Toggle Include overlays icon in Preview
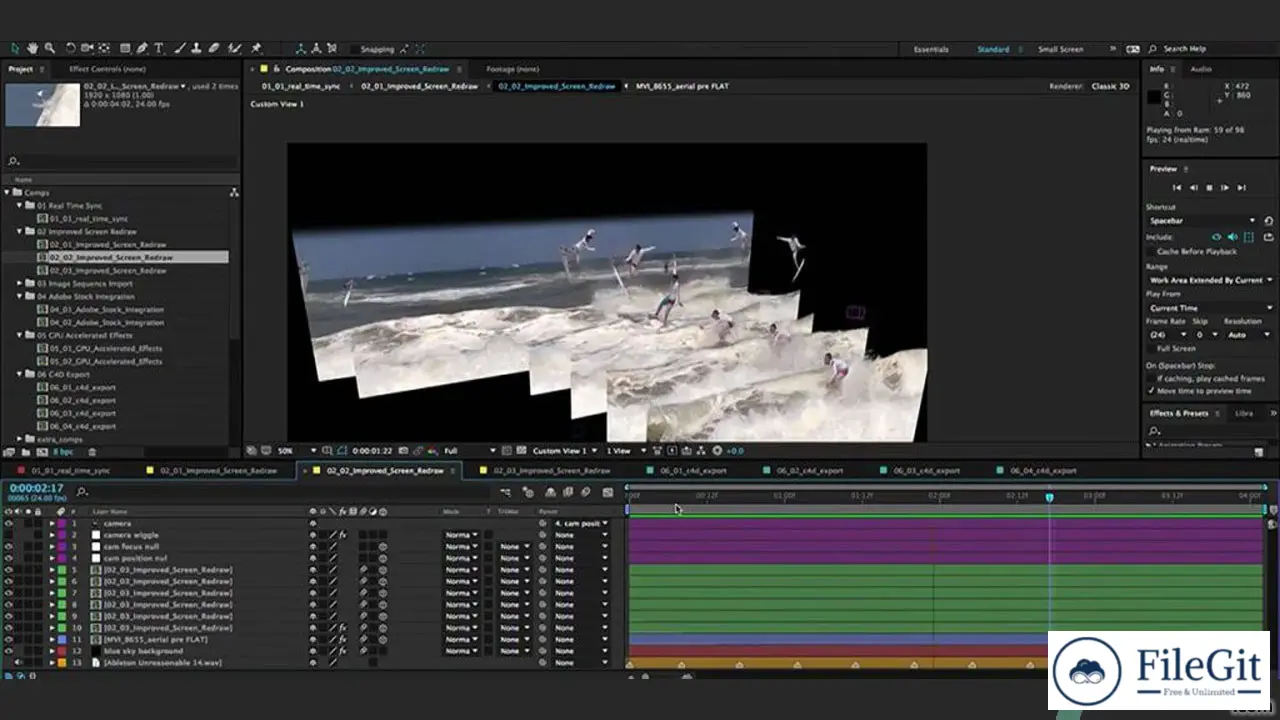The width and height of the screenshot is (1280, 720). click(1248, 237)
